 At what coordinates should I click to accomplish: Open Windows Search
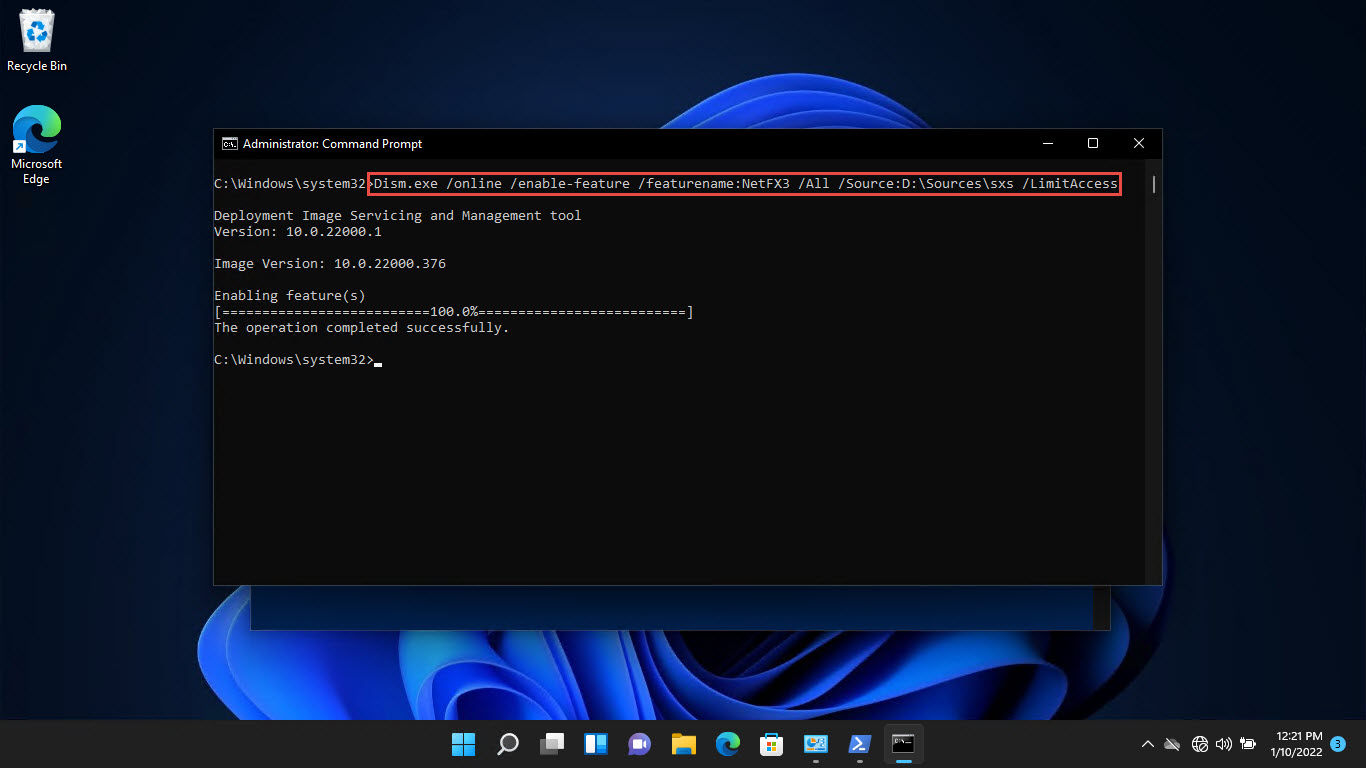507,744
